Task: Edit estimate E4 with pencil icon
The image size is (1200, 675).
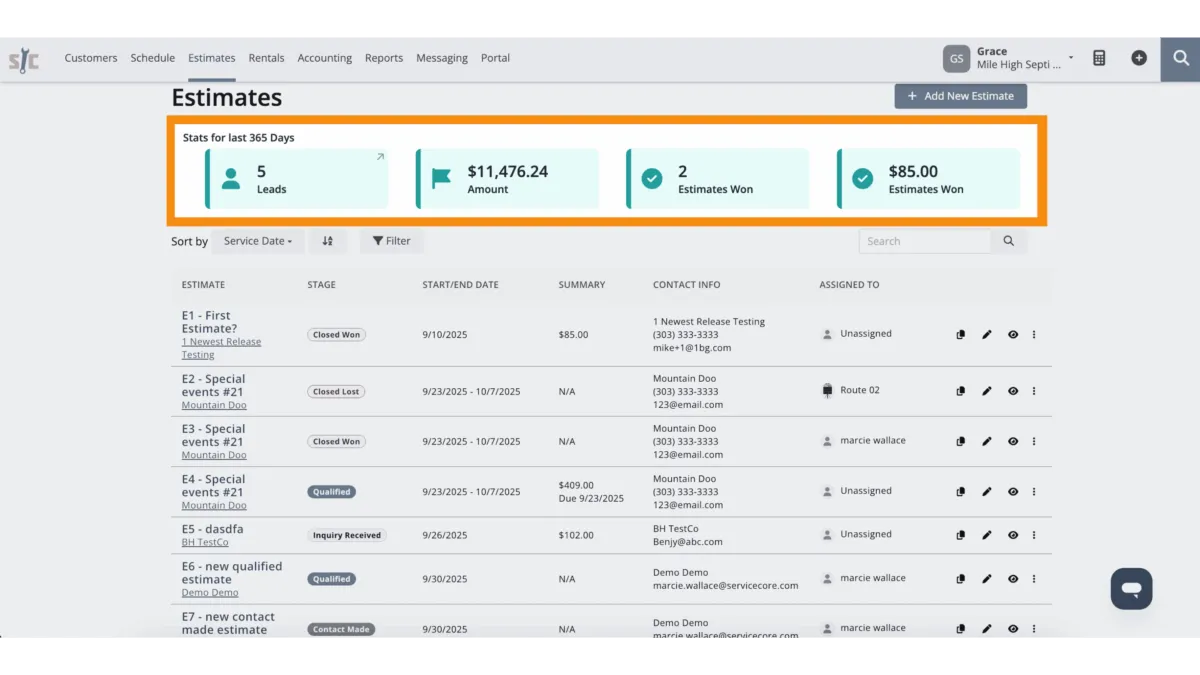Action: pos(987,492)
